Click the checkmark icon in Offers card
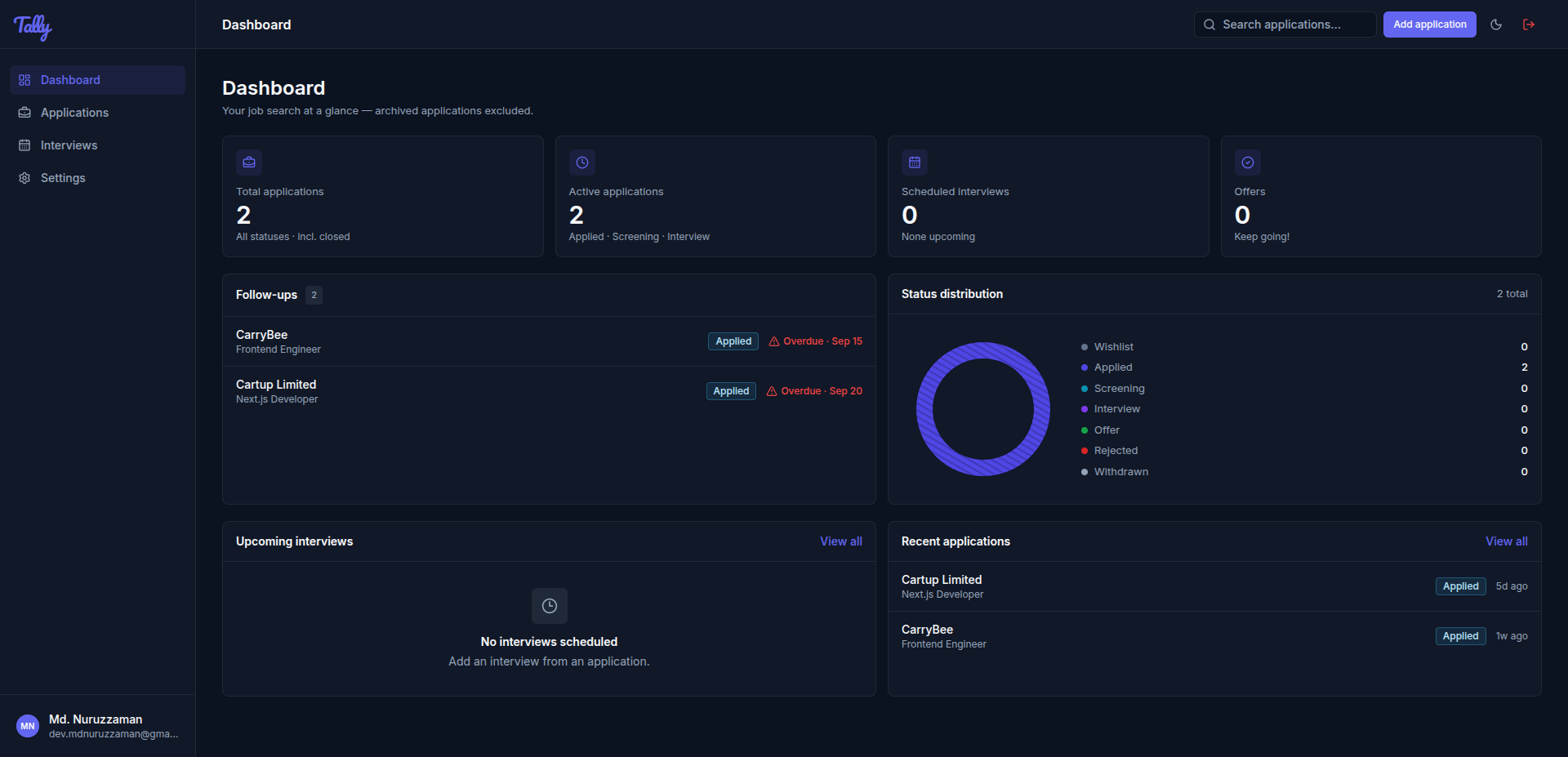Viewport: 1568px width, 757px height. tap(1248, 163)
